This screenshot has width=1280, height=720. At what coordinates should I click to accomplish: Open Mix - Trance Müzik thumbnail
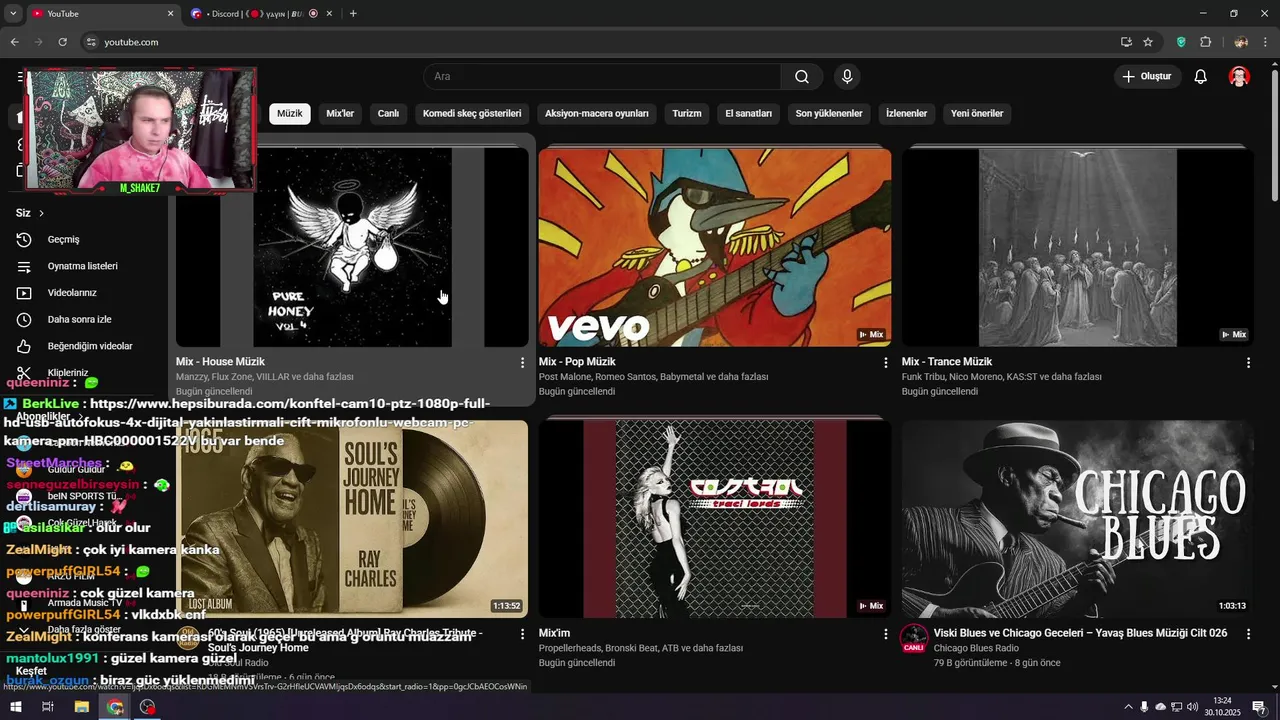(x=1078, y=247)
